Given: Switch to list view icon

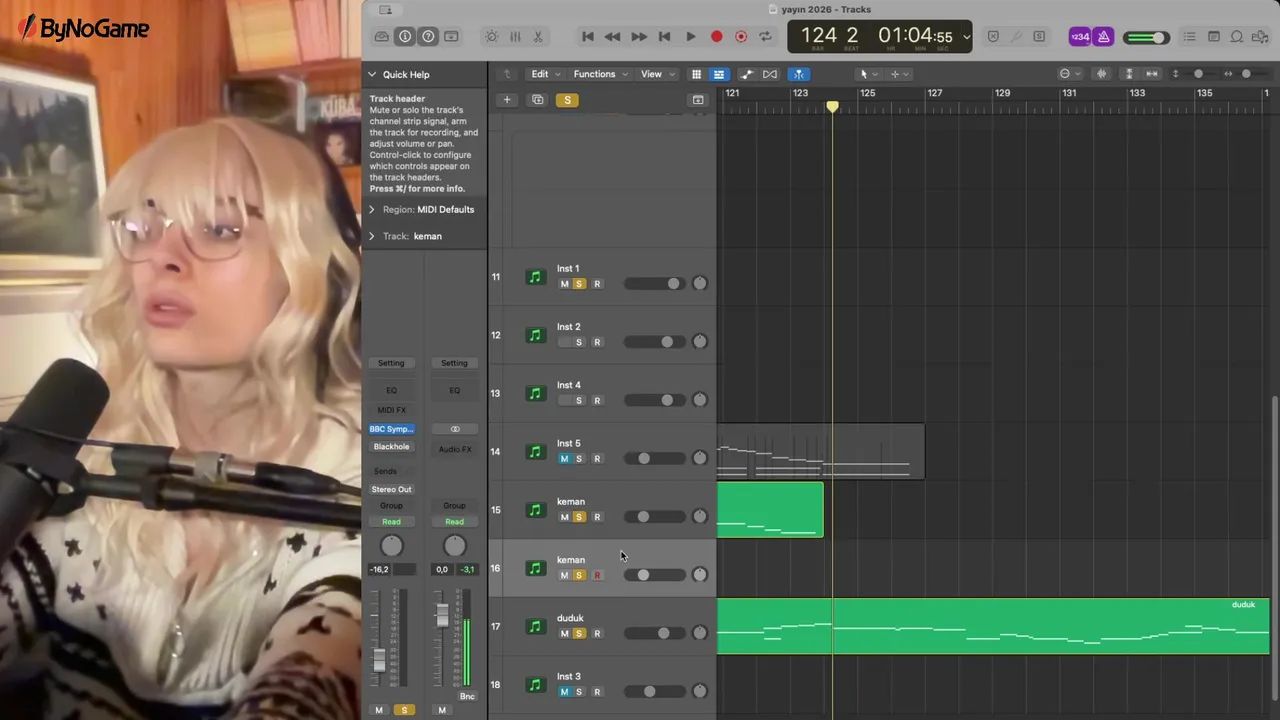Looking at the screenshot, I should pyautogui.click(x=718, y=74).
